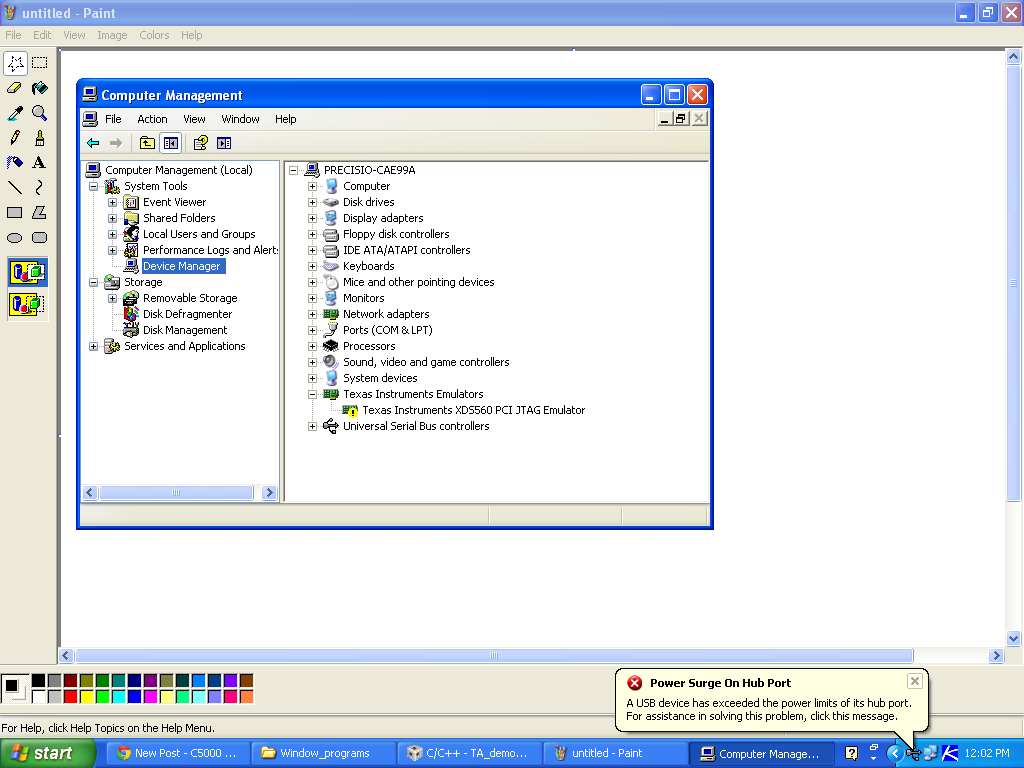Collapse the PRECISIO-CAE99A root node
This screenshot has height=768, width=1024.
click(x=293, y=170)
